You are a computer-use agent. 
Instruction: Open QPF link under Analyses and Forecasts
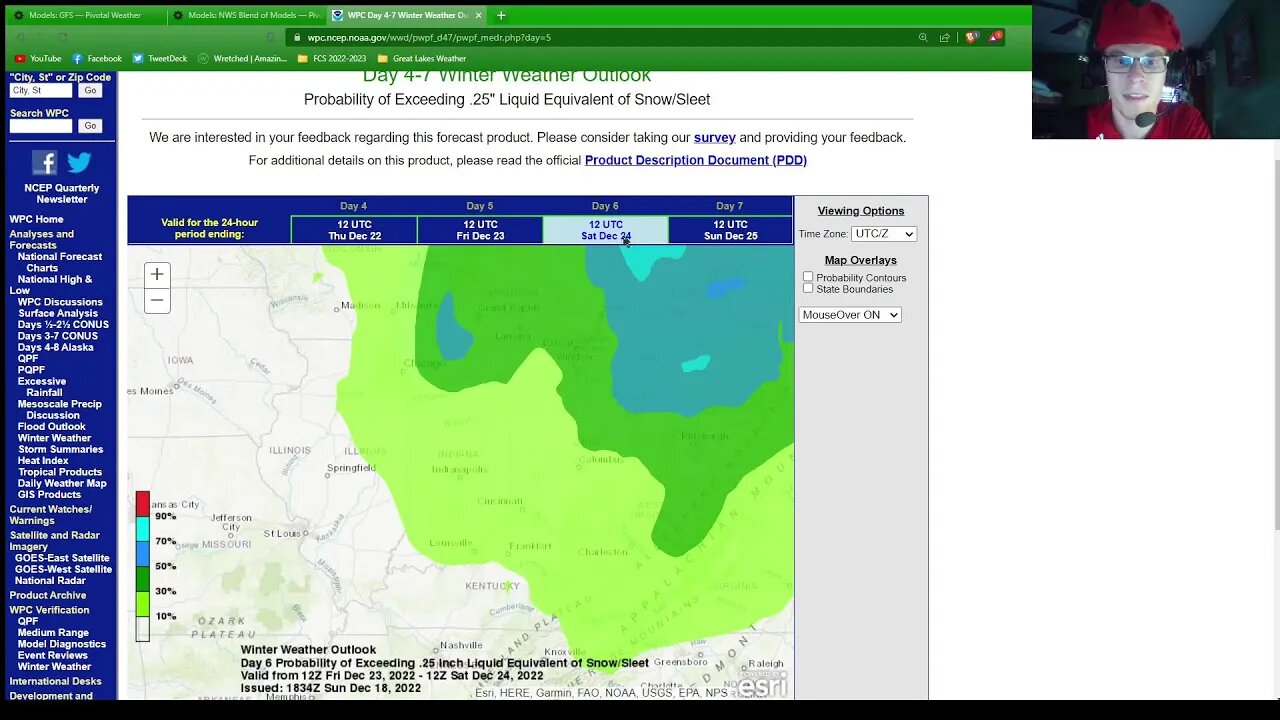click(x=28, y=358)
